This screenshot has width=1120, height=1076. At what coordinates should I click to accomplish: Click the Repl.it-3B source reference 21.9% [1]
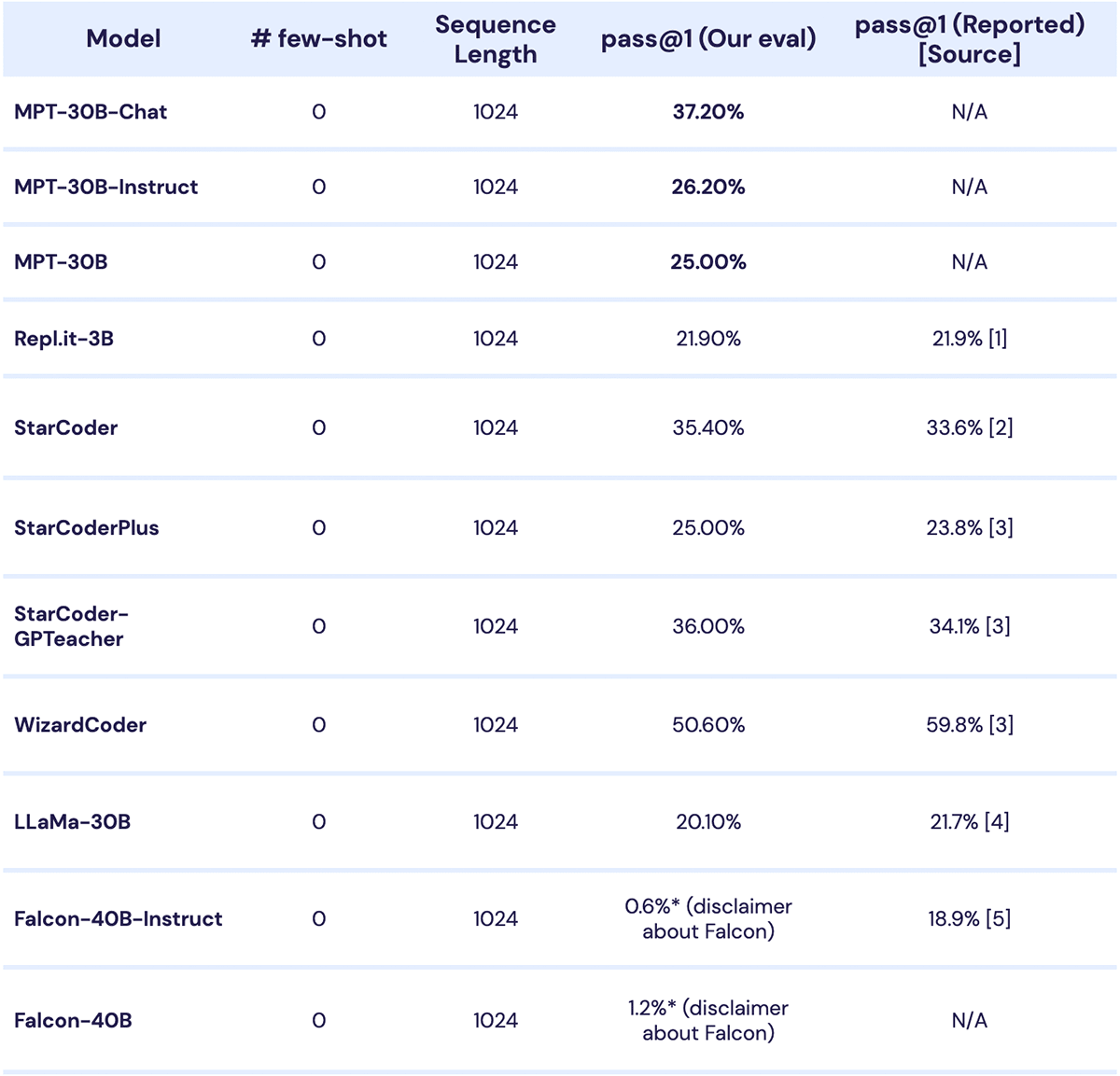(969, 338)
